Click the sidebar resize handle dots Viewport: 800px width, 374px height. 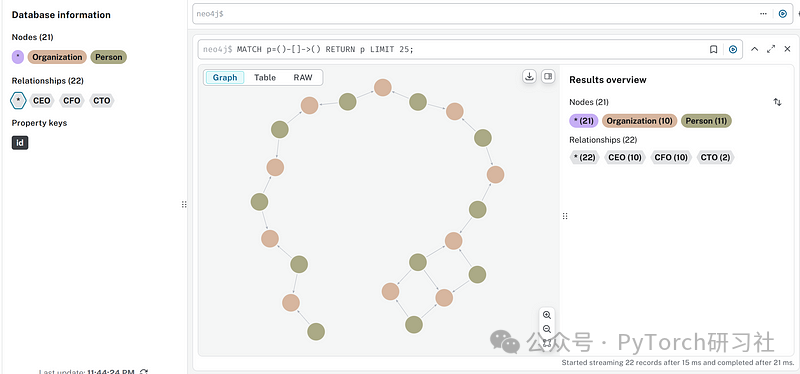tap(184, 205)
